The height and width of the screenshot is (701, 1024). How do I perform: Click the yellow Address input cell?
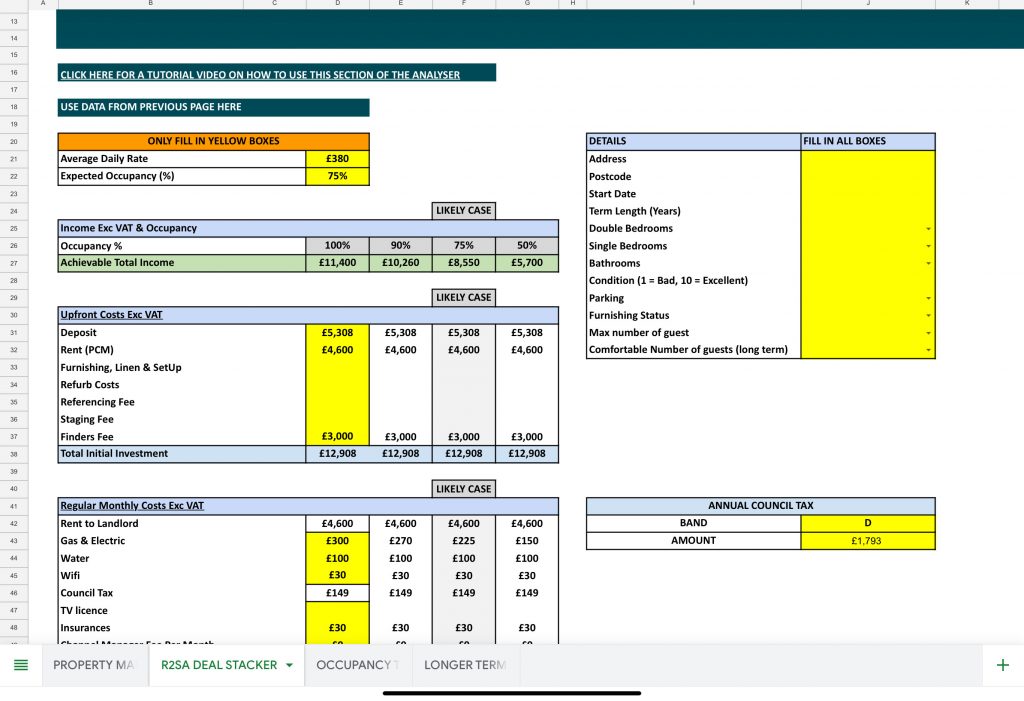click(867, 159)
